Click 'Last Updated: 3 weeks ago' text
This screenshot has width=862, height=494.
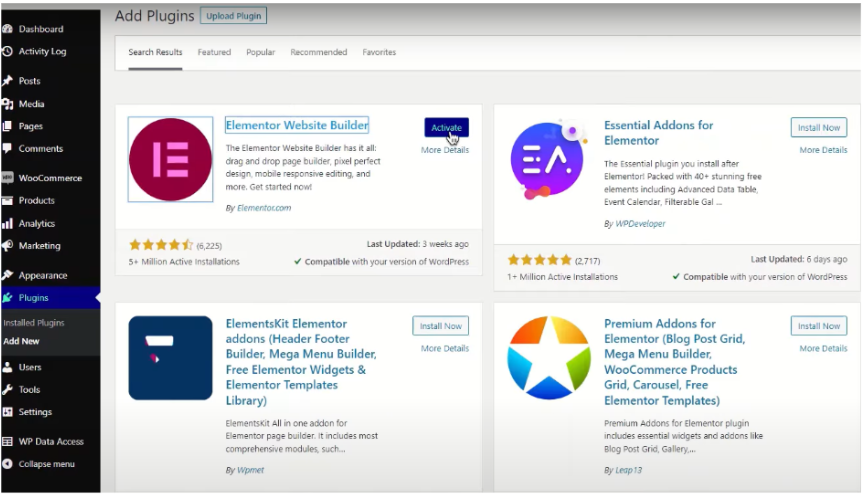click(418, 244)
